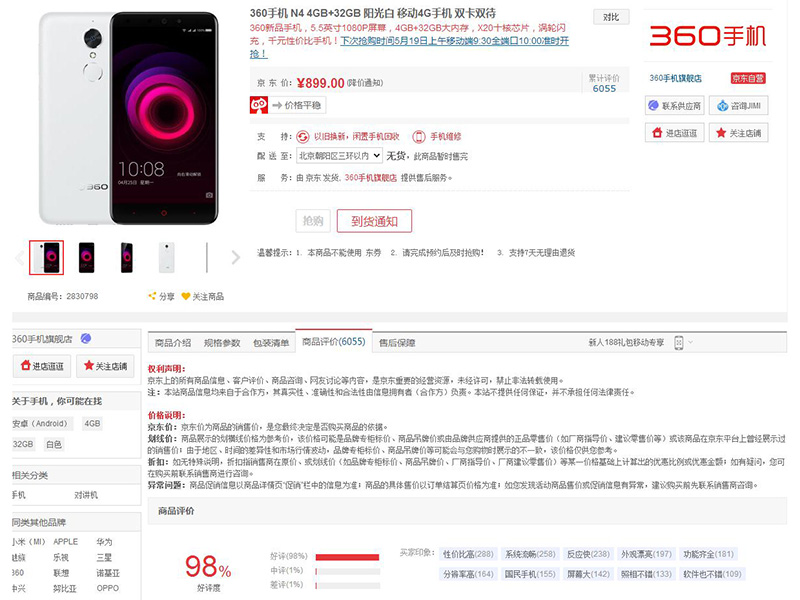Expand the 新人188礼包移动专享 phone dropdown
800x600 pixels.
(x=684, y=342)
